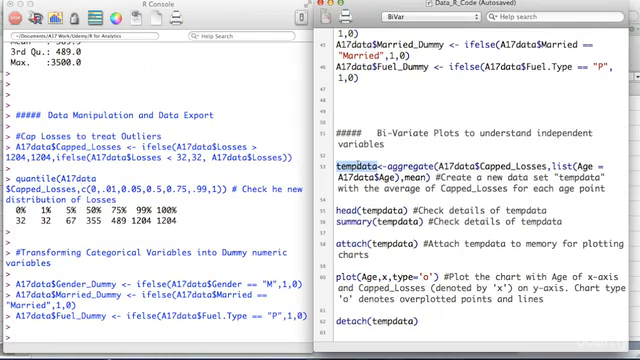Click the quantile values row "32 32 67 355"
Screen dimensions: 640x360
[96, 221]
